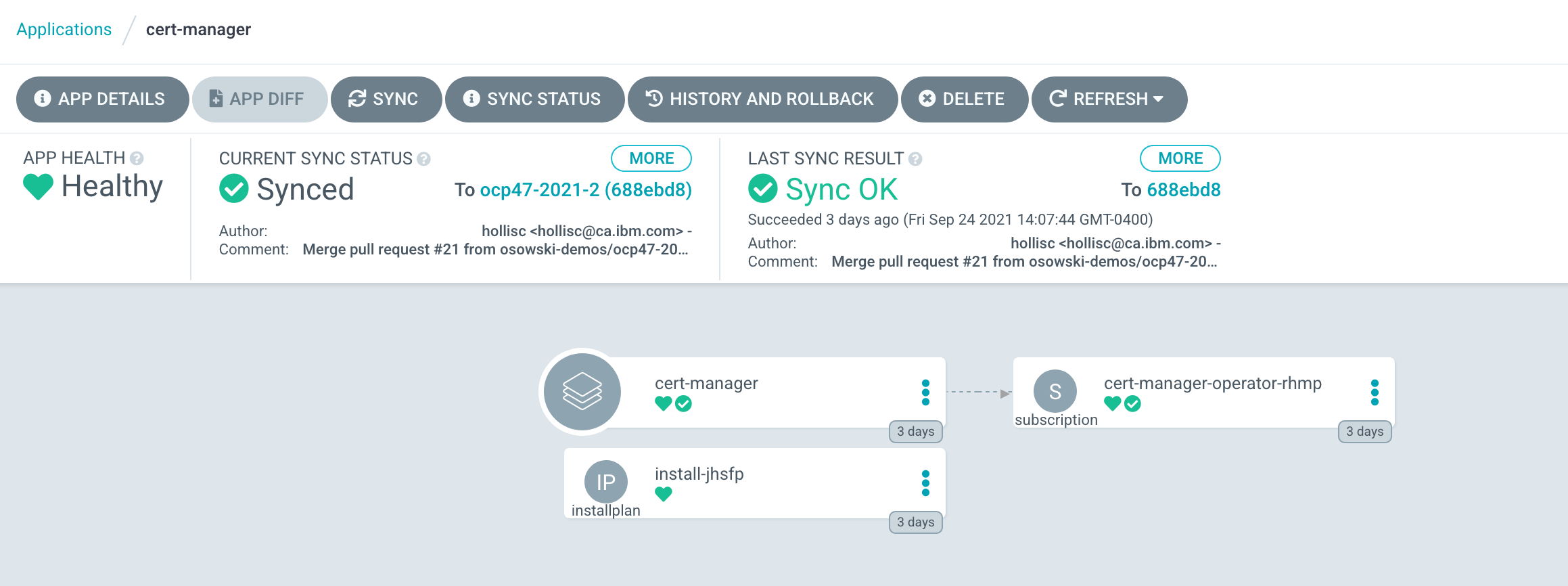Click the circular arrow icon in REFRESH button

[1058, 99]
